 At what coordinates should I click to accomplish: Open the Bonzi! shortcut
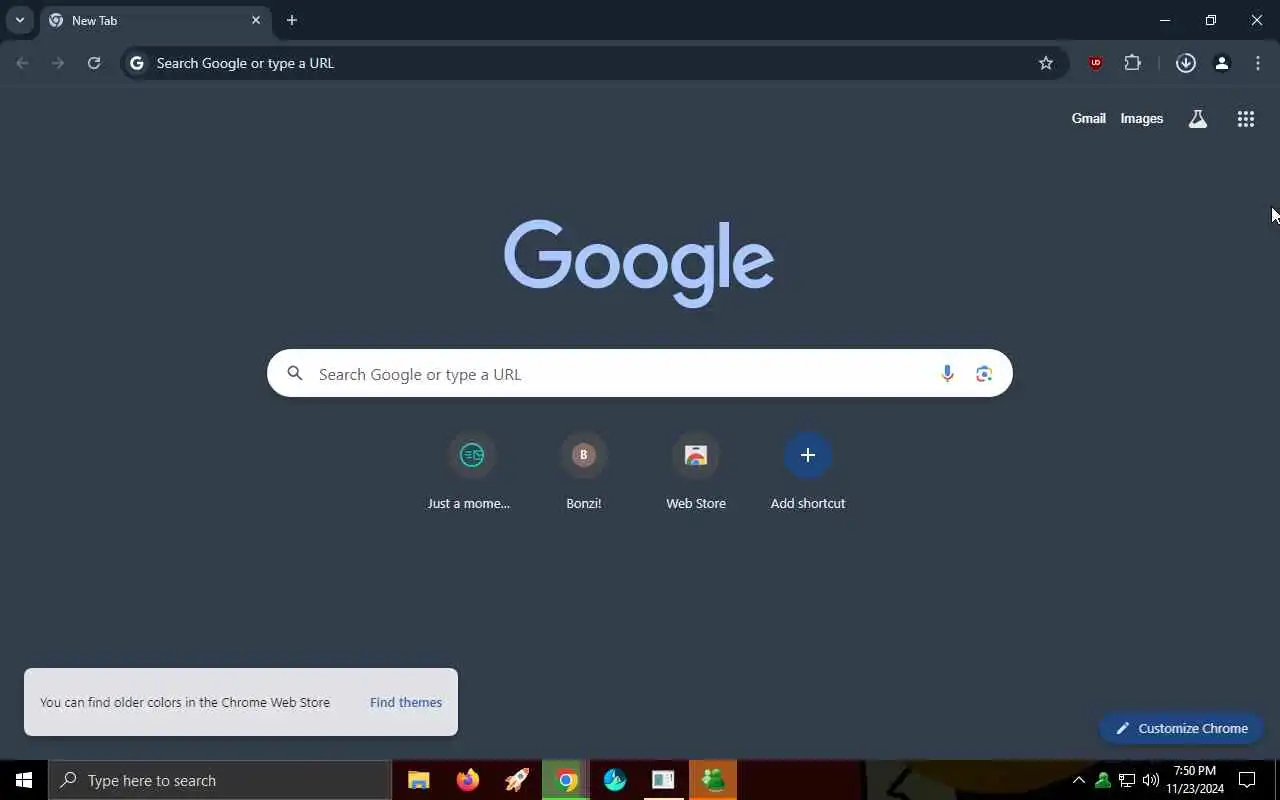tap(584, 472)
